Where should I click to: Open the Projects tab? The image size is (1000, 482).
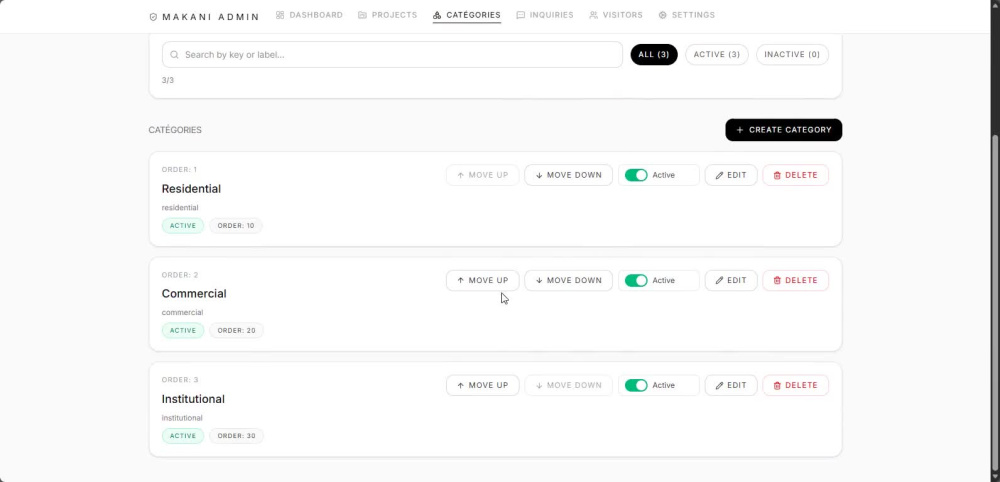[388, 15]
